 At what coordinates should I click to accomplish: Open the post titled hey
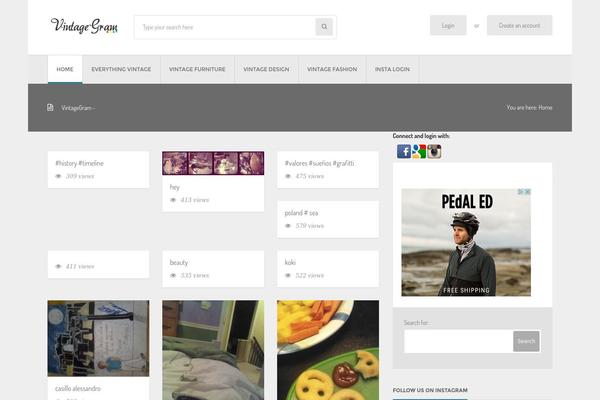tap(174, 187)
